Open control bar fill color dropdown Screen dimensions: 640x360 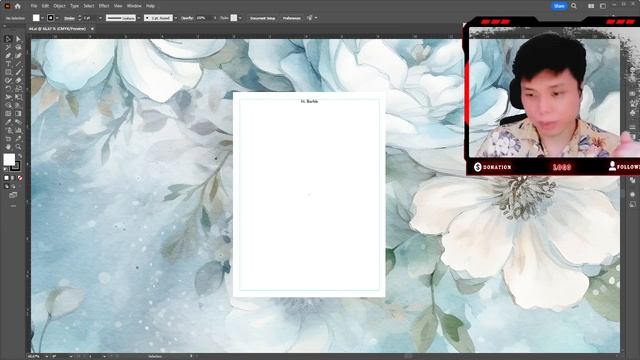(x=42, y=18)
